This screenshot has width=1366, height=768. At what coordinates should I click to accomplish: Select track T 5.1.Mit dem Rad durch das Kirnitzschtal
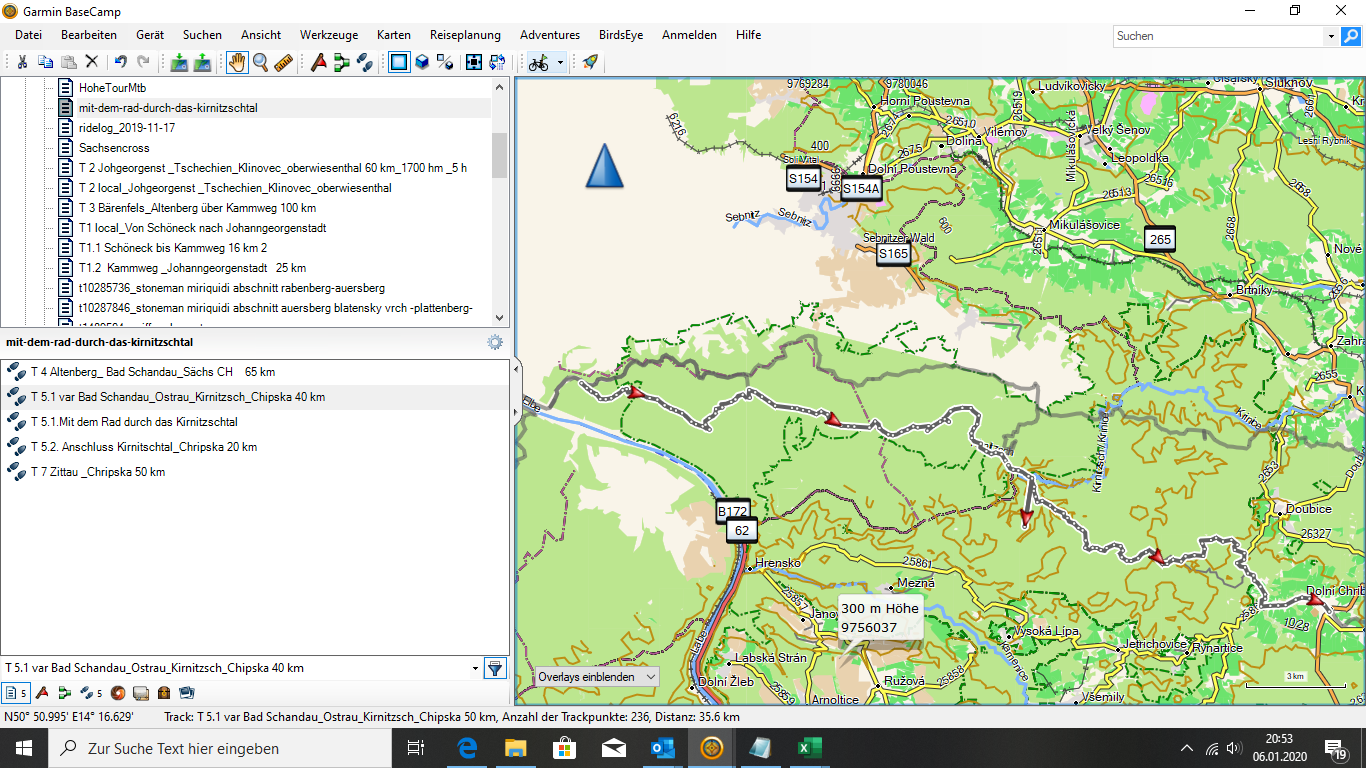point(255,422)
